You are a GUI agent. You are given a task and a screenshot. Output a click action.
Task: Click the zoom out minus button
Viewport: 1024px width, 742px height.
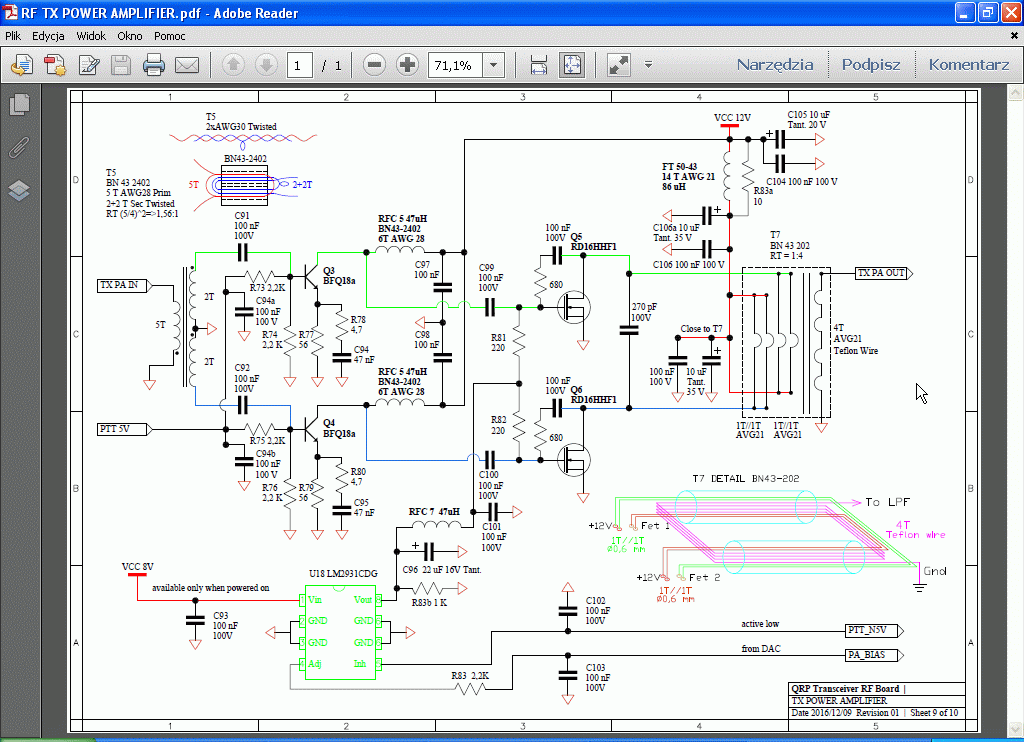[375, 66]
